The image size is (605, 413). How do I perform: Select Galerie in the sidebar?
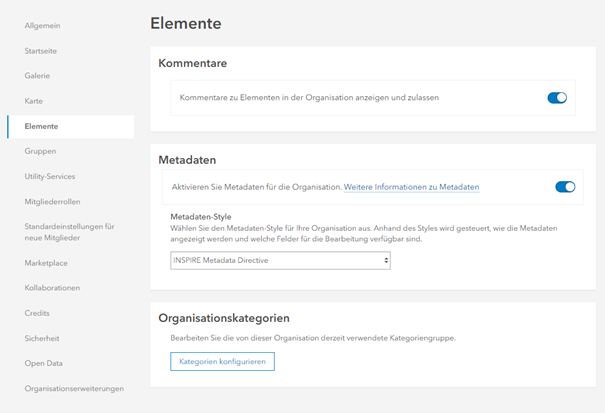[37, 76]
